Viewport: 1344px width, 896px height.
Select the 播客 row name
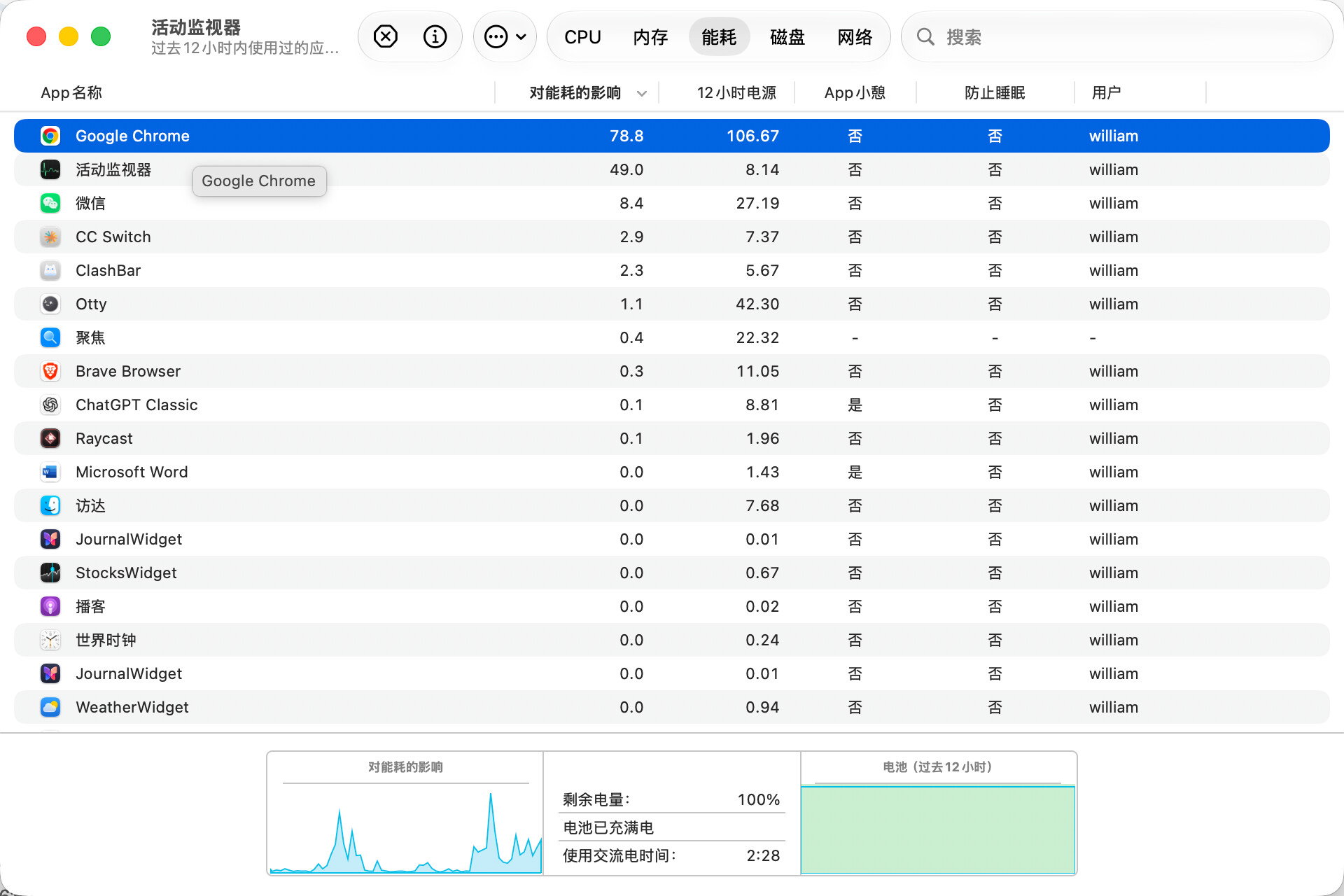click(90, 606)
